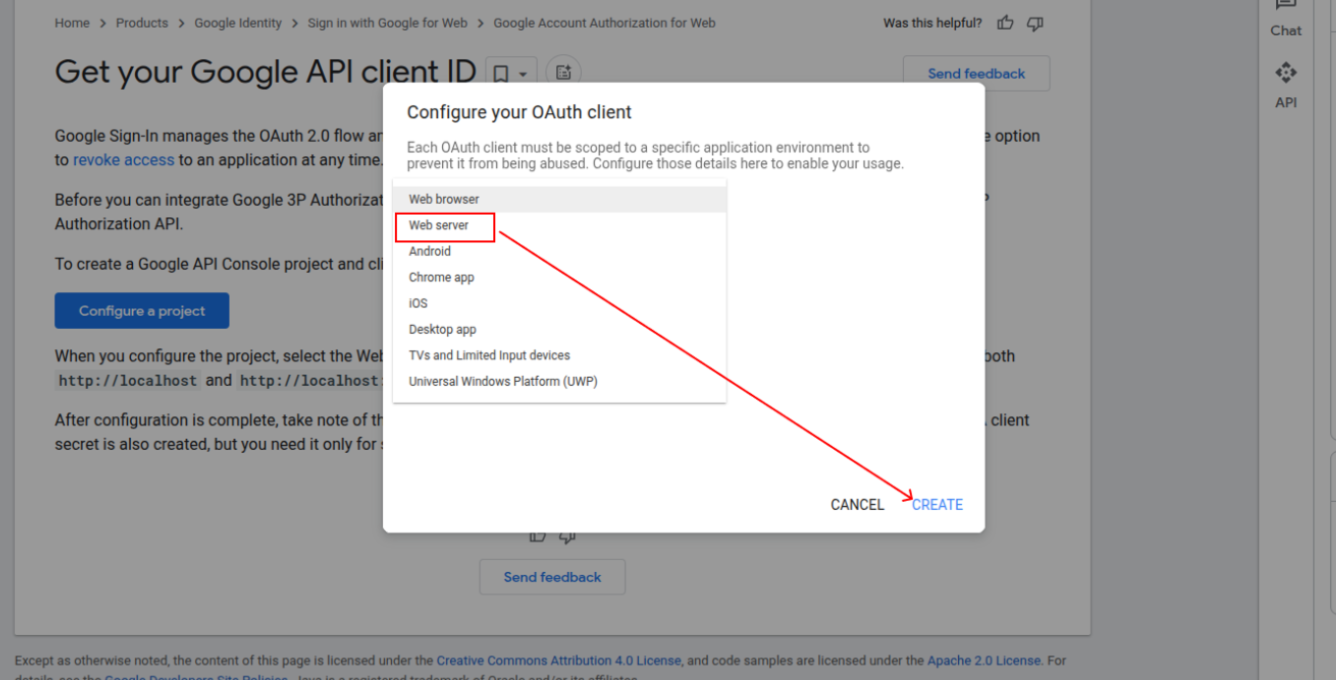Screen dimensions: 1336x680
Task: Follow the revoke access link
Action: (123, 160)
